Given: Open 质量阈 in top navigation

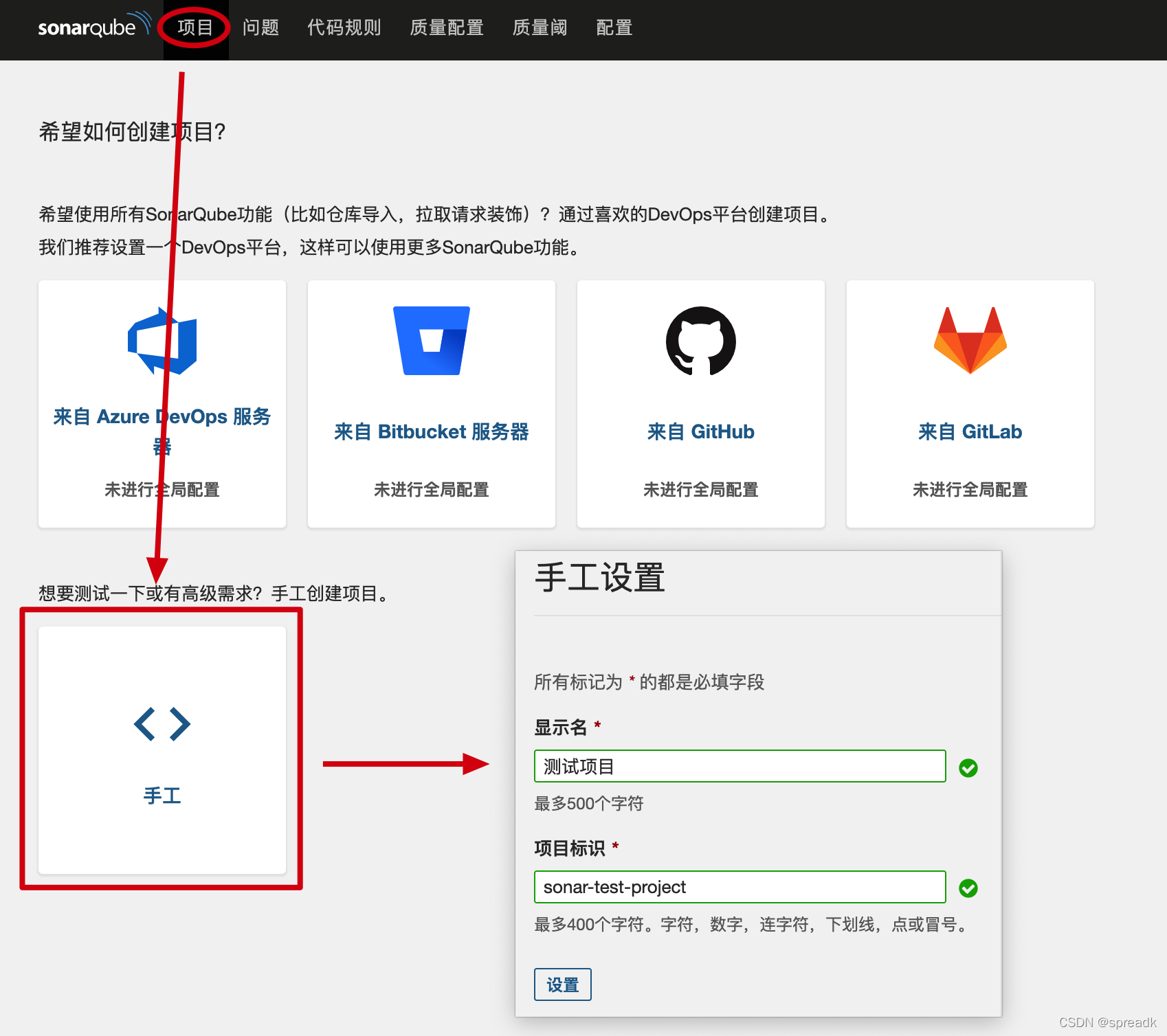Looking at the screenshot, I should click(540, 27).
